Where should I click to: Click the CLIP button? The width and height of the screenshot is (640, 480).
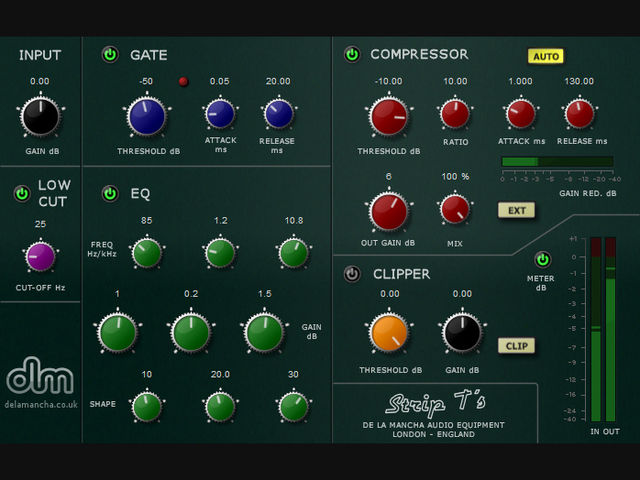click(x=516, y=346)
